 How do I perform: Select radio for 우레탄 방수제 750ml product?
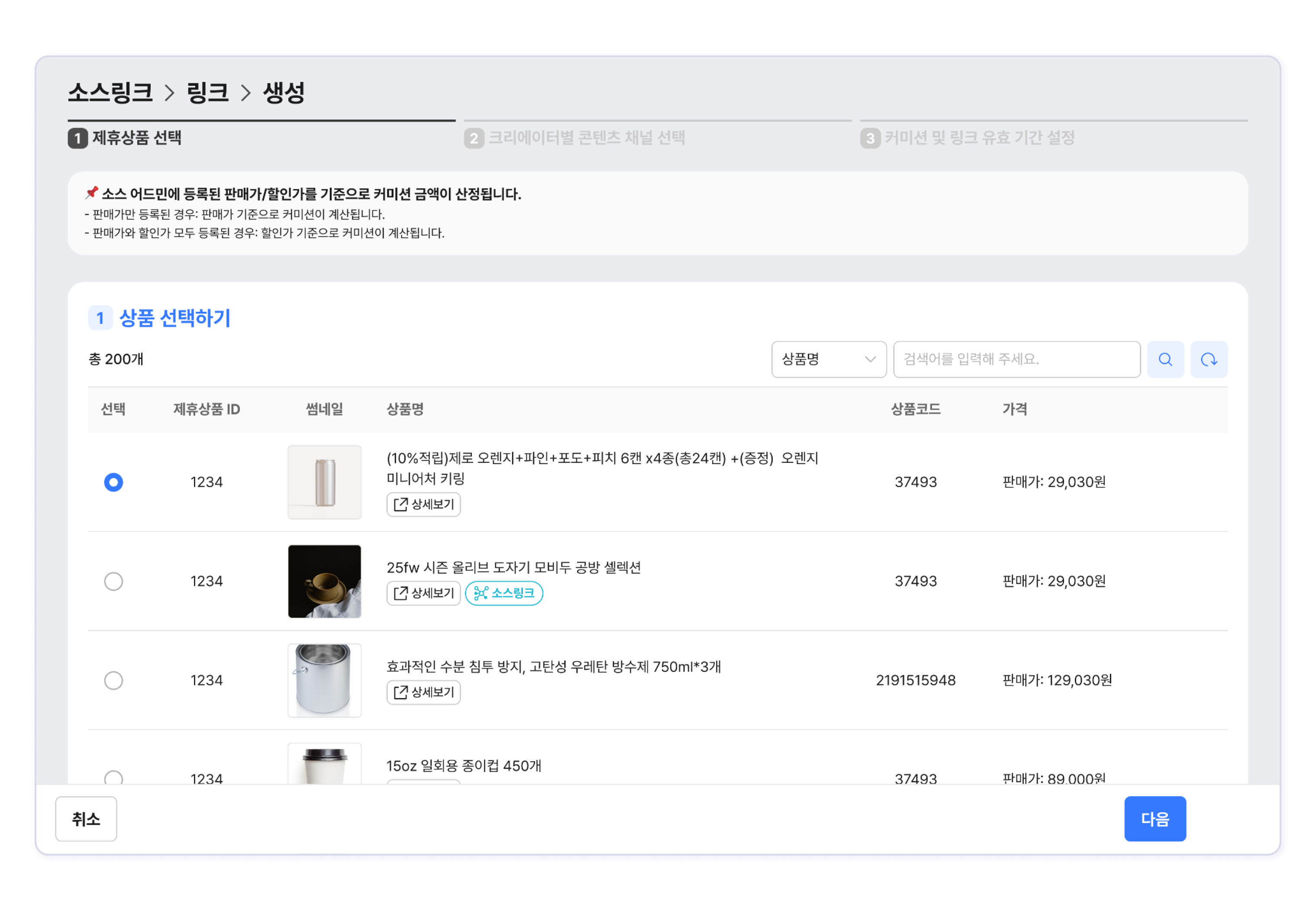pyautogui.click(x=113, y=680)
